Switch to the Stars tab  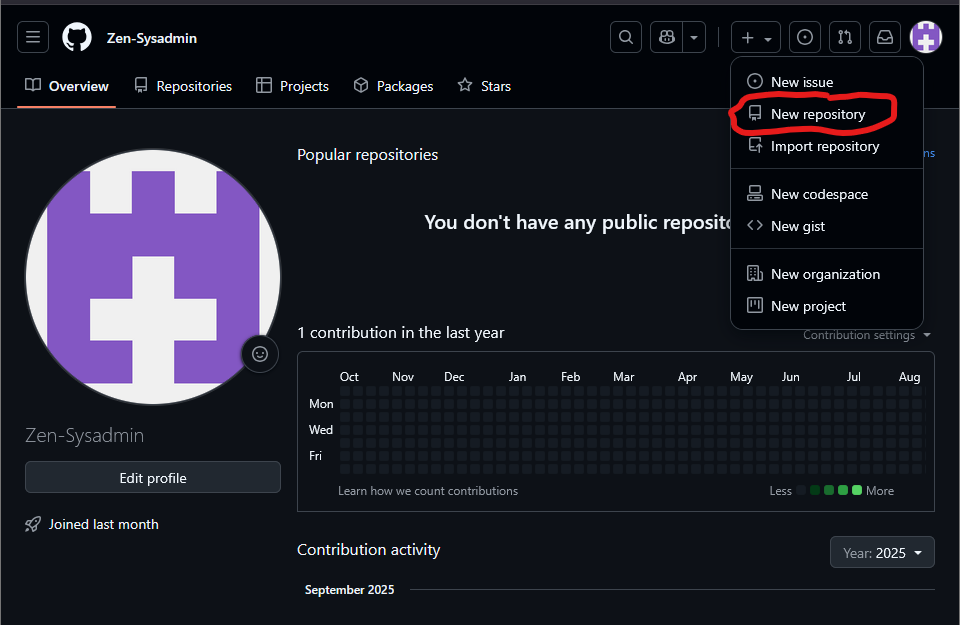tap(484, 86)
